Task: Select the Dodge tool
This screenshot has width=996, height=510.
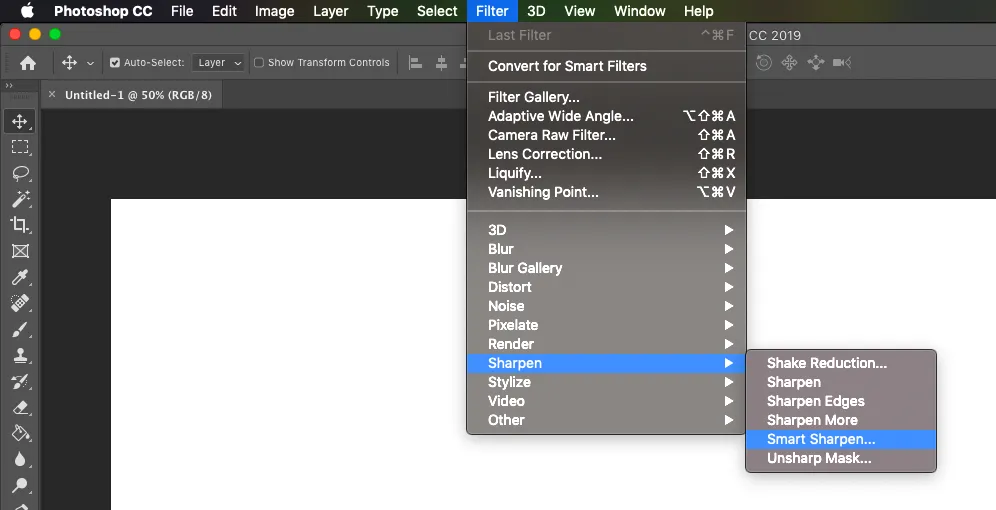Action: tap(20, 485)
